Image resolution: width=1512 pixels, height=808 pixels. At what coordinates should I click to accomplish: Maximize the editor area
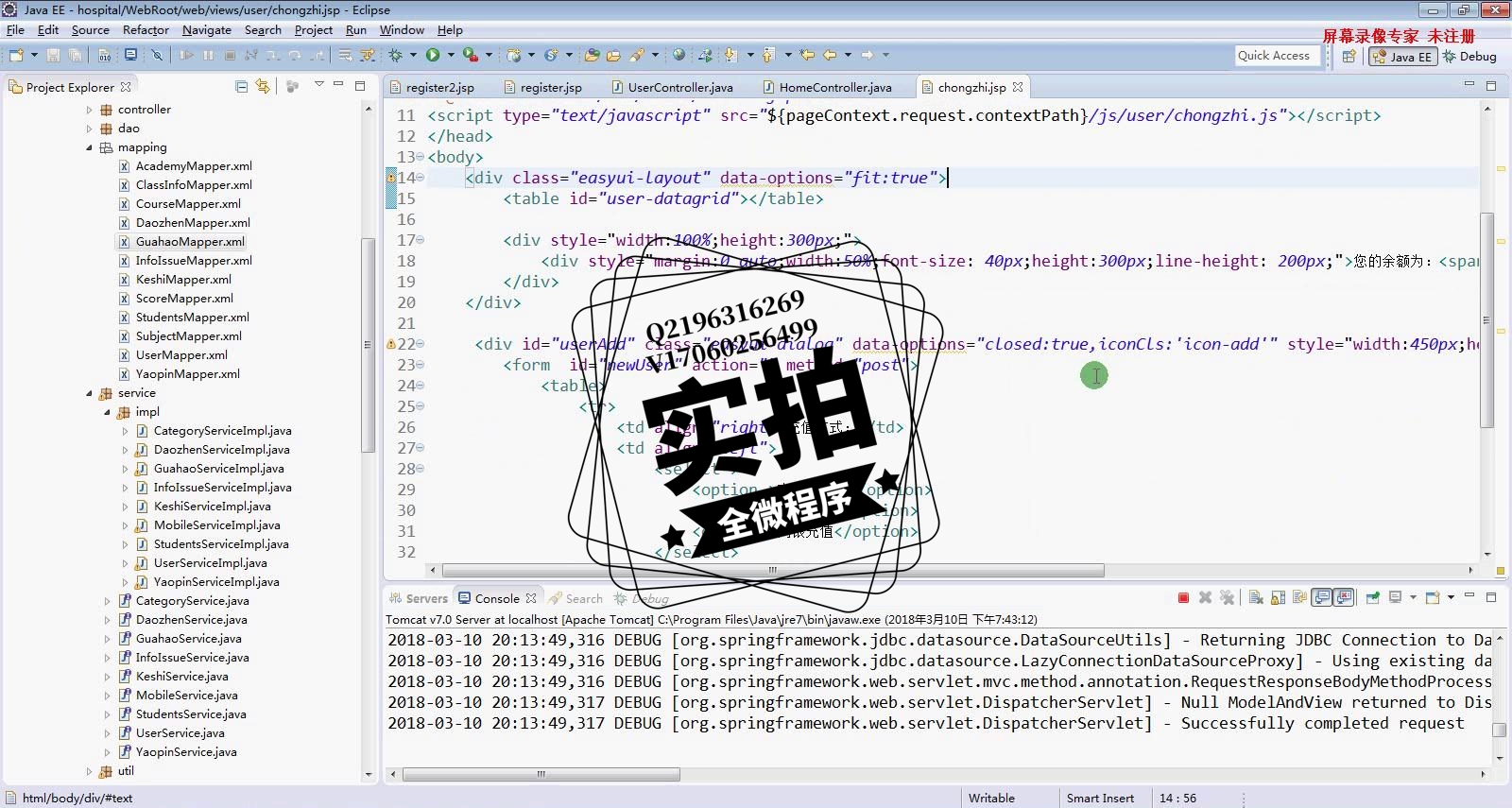(x=1491, y=85)
